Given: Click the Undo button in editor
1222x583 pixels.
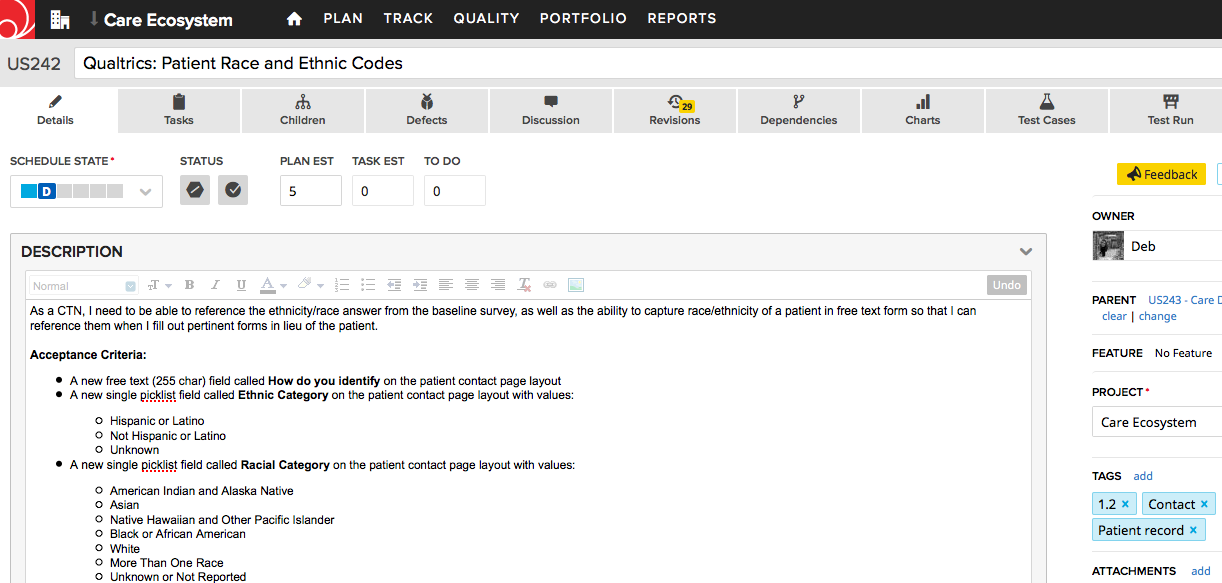Looking at the screenshot, I should tap(1007, 285).
